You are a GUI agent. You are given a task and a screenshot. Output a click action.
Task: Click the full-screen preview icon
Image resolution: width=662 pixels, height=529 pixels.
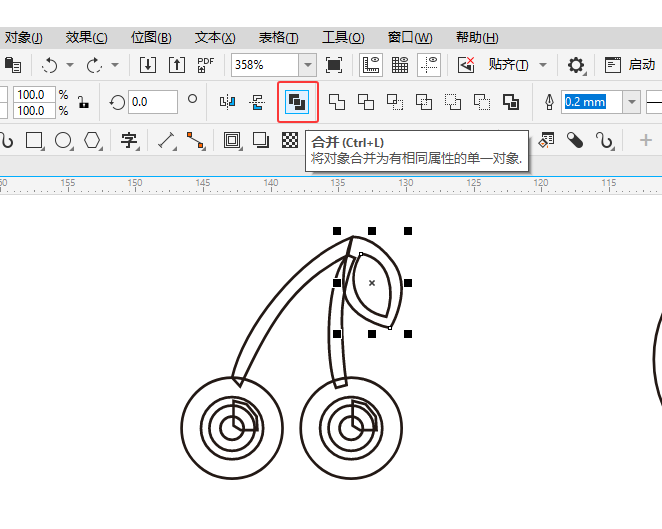pos(334,65)
